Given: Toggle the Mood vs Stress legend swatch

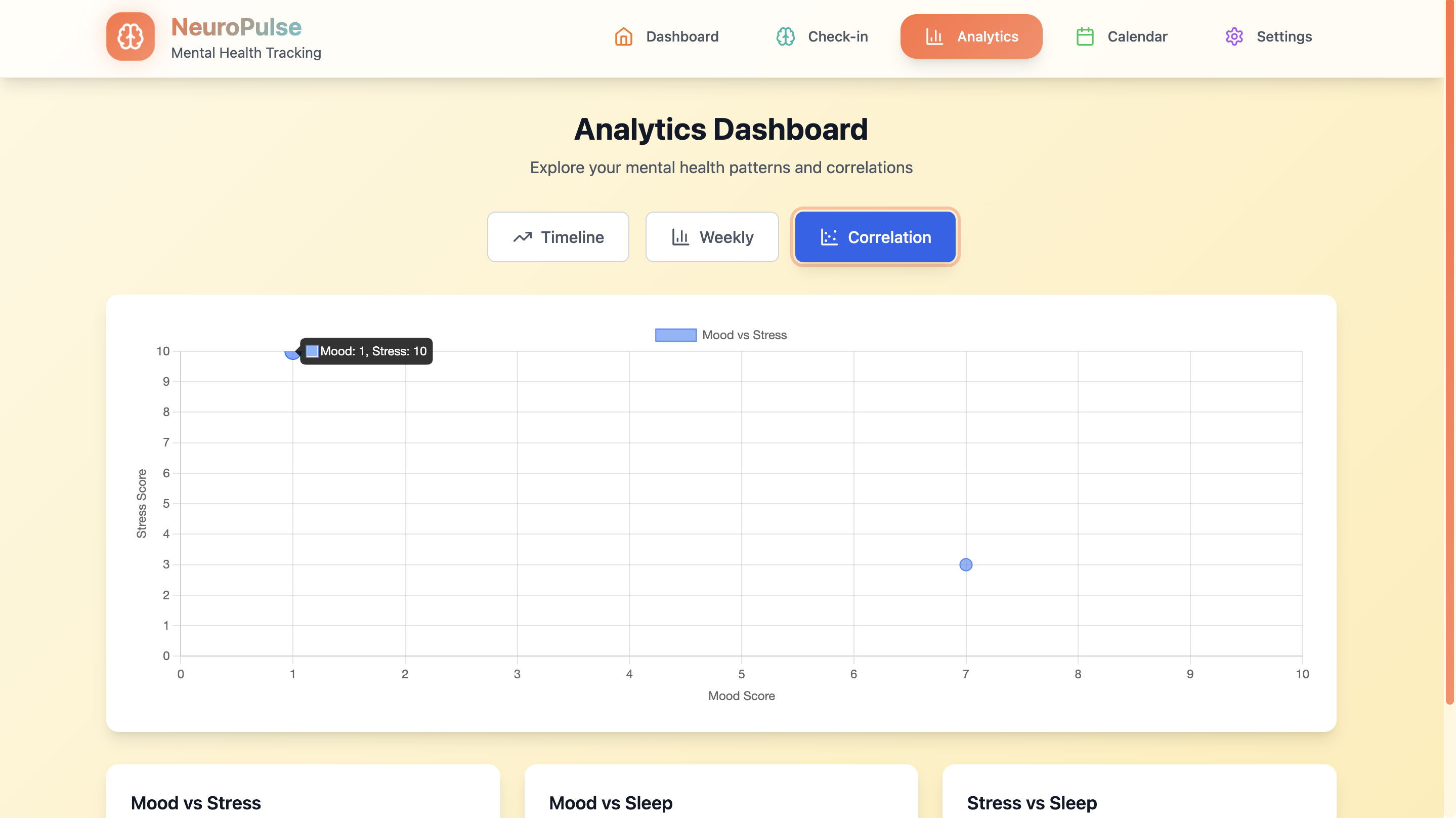Looking at the screenshot, I should 675,335.
